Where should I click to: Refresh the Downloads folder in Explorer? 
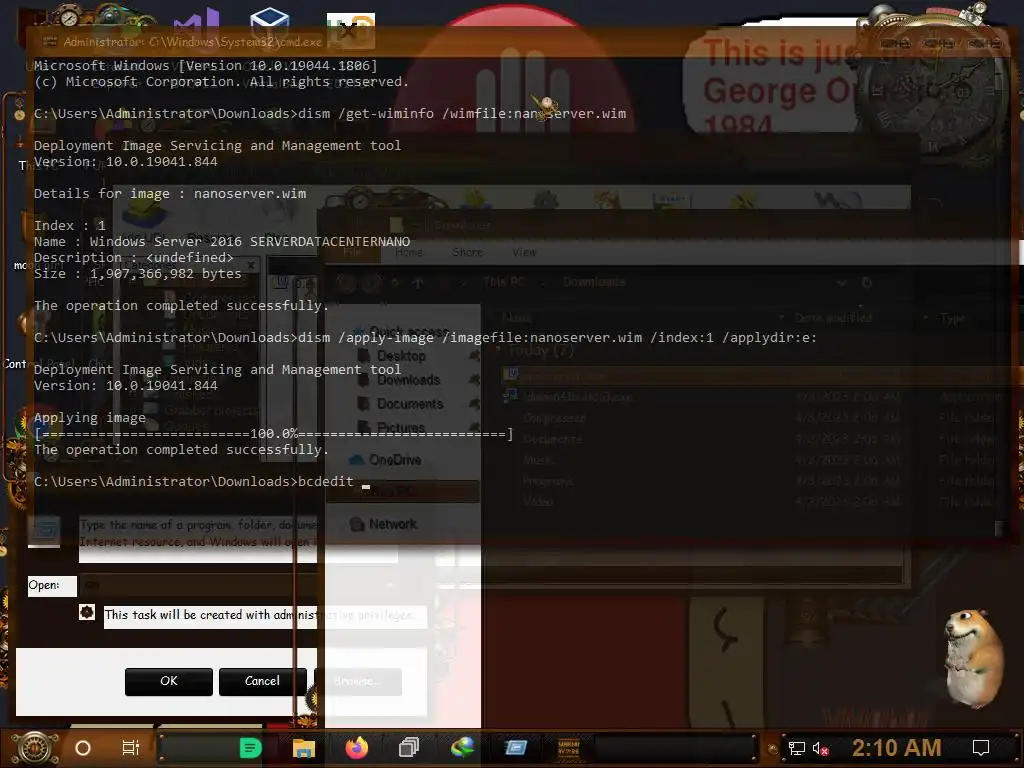(867, 283)
